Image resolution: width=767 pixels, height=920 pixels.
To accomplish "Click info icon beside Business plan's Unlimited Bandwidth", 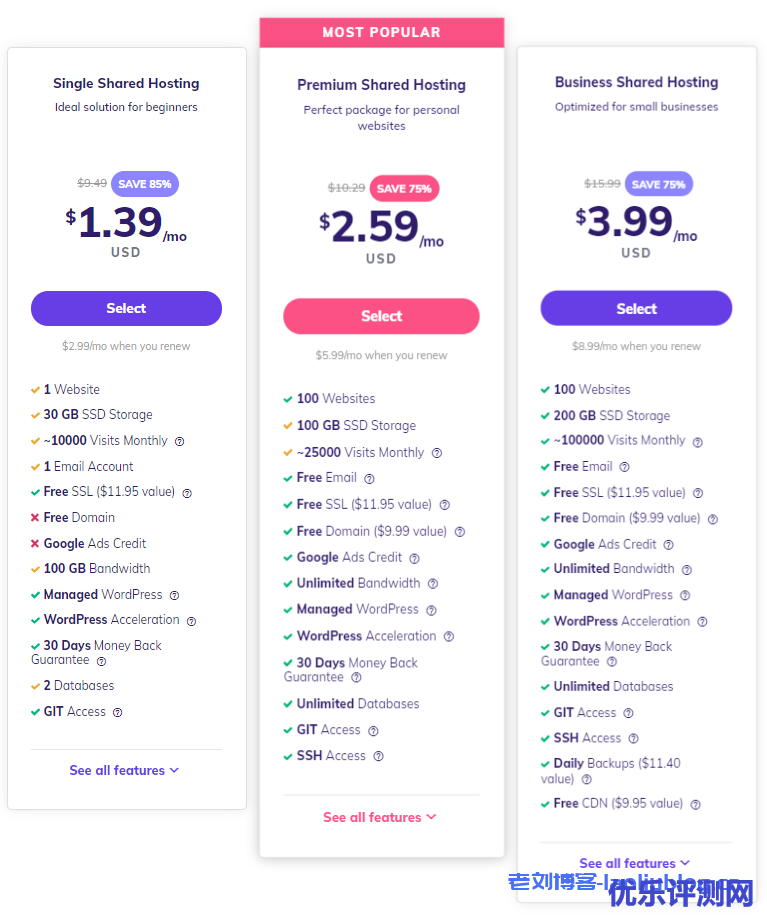I will [686, 570].
